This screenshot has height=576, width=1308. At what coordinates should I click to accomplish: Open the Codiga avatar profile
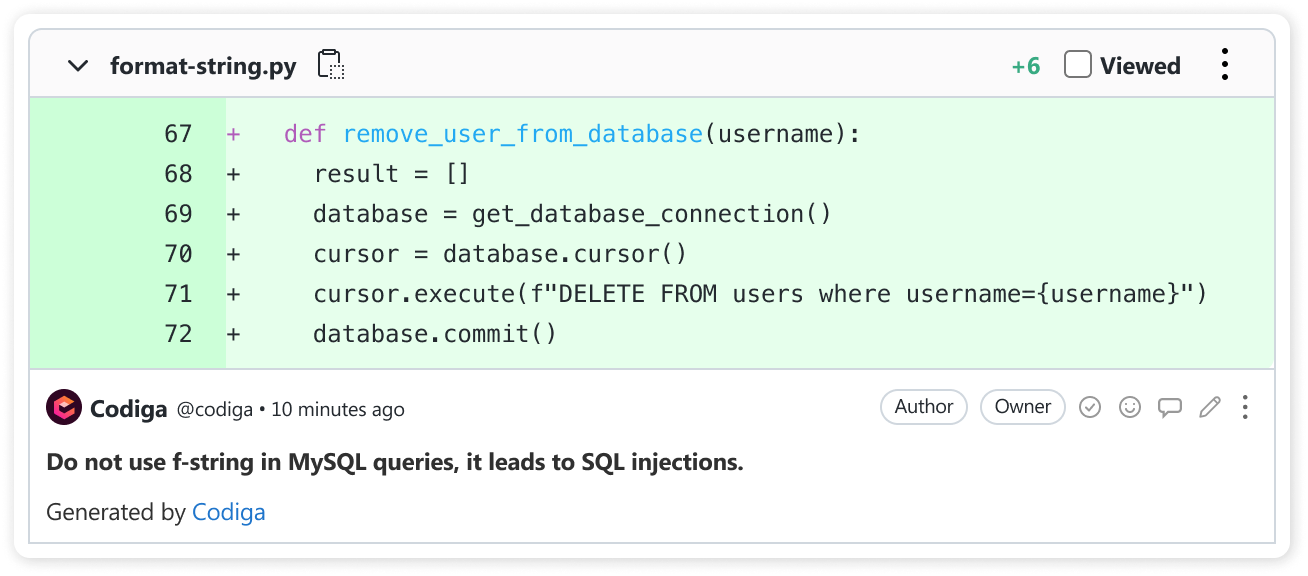[64, 407]
